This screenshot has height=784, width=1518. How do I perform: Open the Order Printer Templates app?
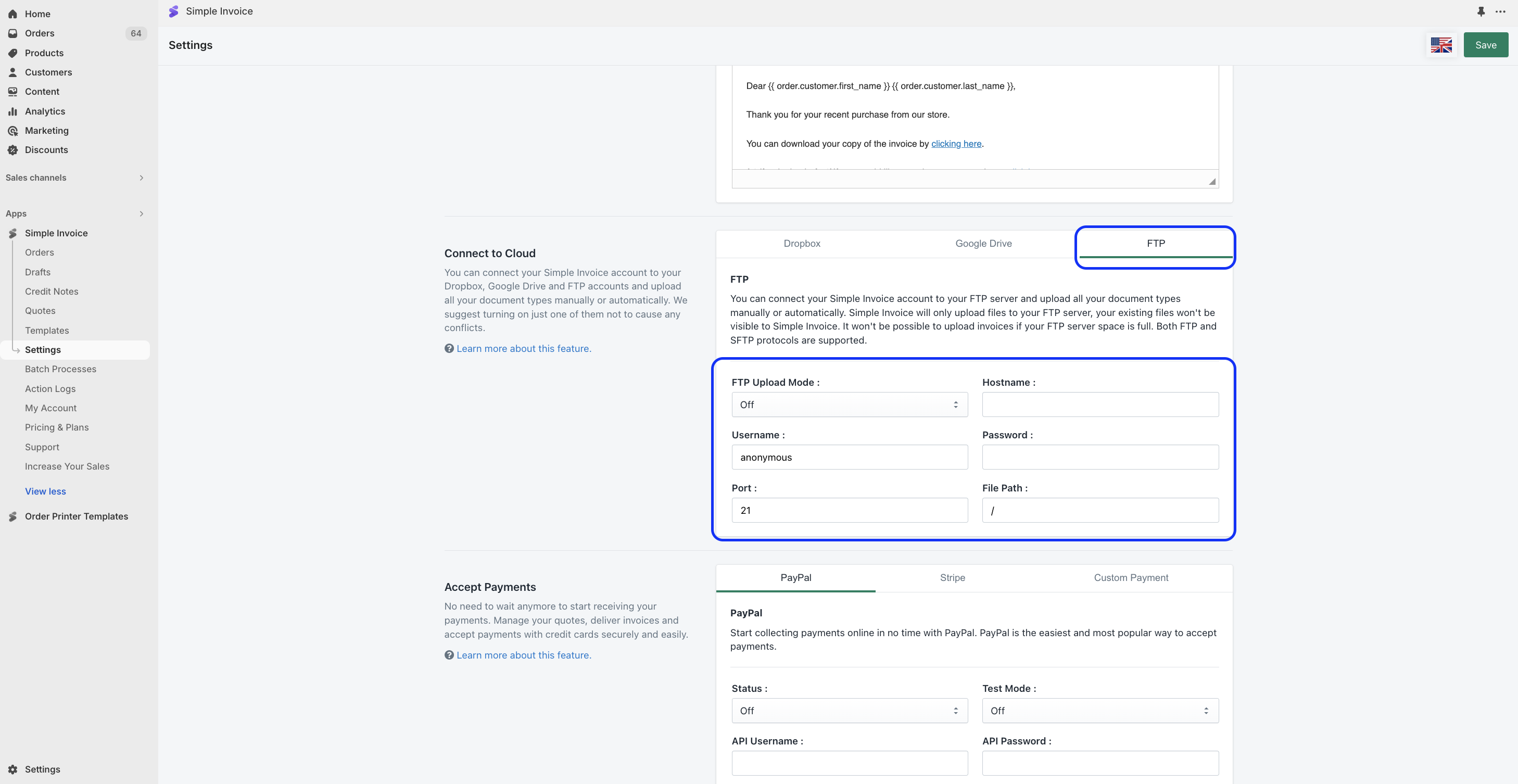77,516
